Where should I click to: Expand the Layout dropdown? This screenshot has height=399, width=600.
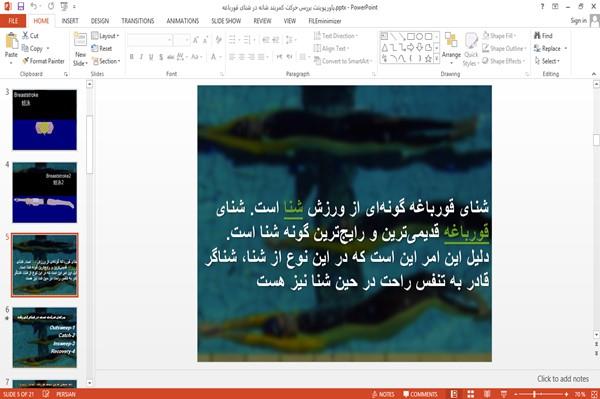pyautogui.click(x=105, y=36)
